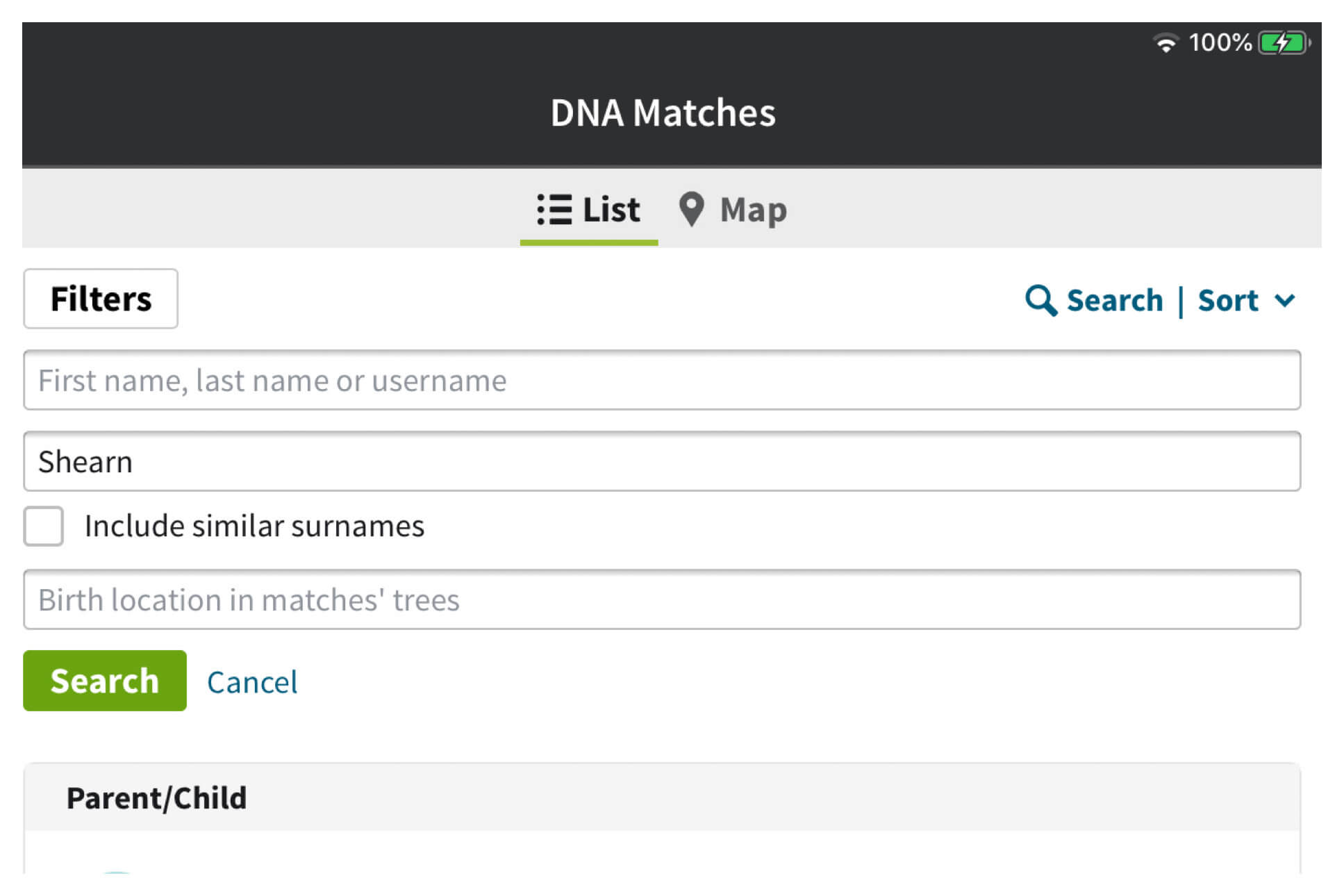Select the Parent/Child section header

pyautogui.click(x=157, y=798)
